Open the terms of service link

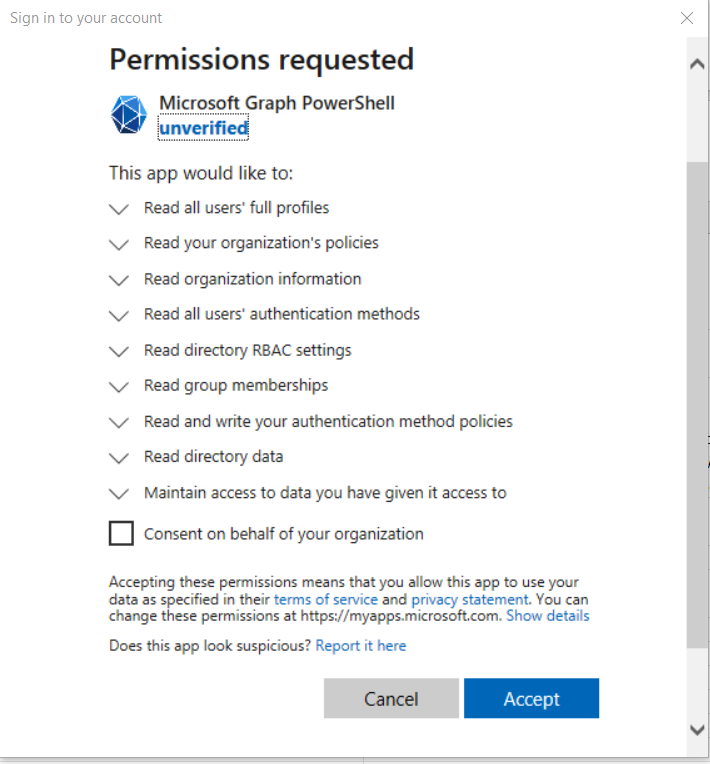point(326,599)
